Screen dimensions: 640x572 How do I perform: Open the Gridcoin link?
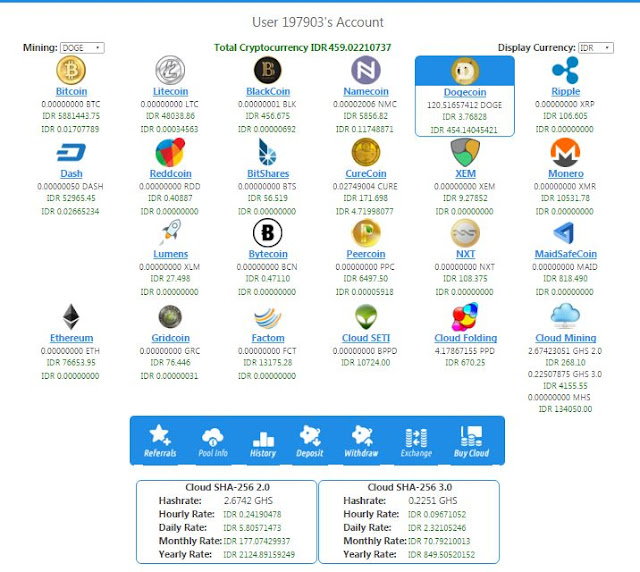[x=170, y=338]
